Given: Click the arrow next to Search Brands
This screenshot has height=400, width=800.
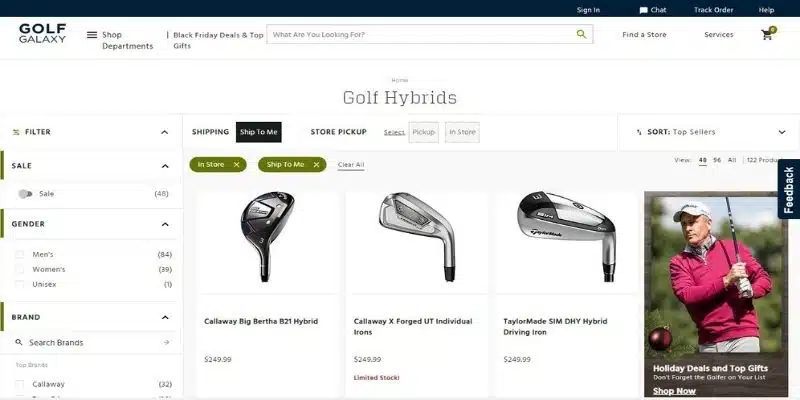Looking at the screenshot, I should click(166, 342).
